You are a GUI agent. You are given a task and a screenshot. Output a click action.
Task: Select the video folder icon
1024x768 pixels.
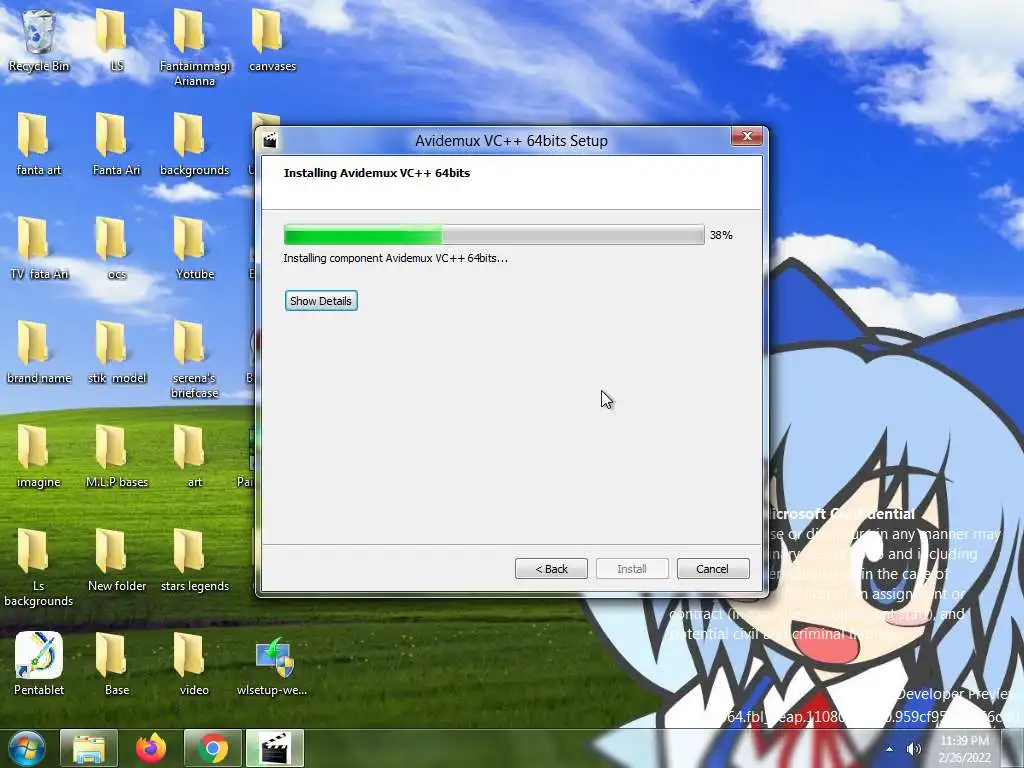195,664
